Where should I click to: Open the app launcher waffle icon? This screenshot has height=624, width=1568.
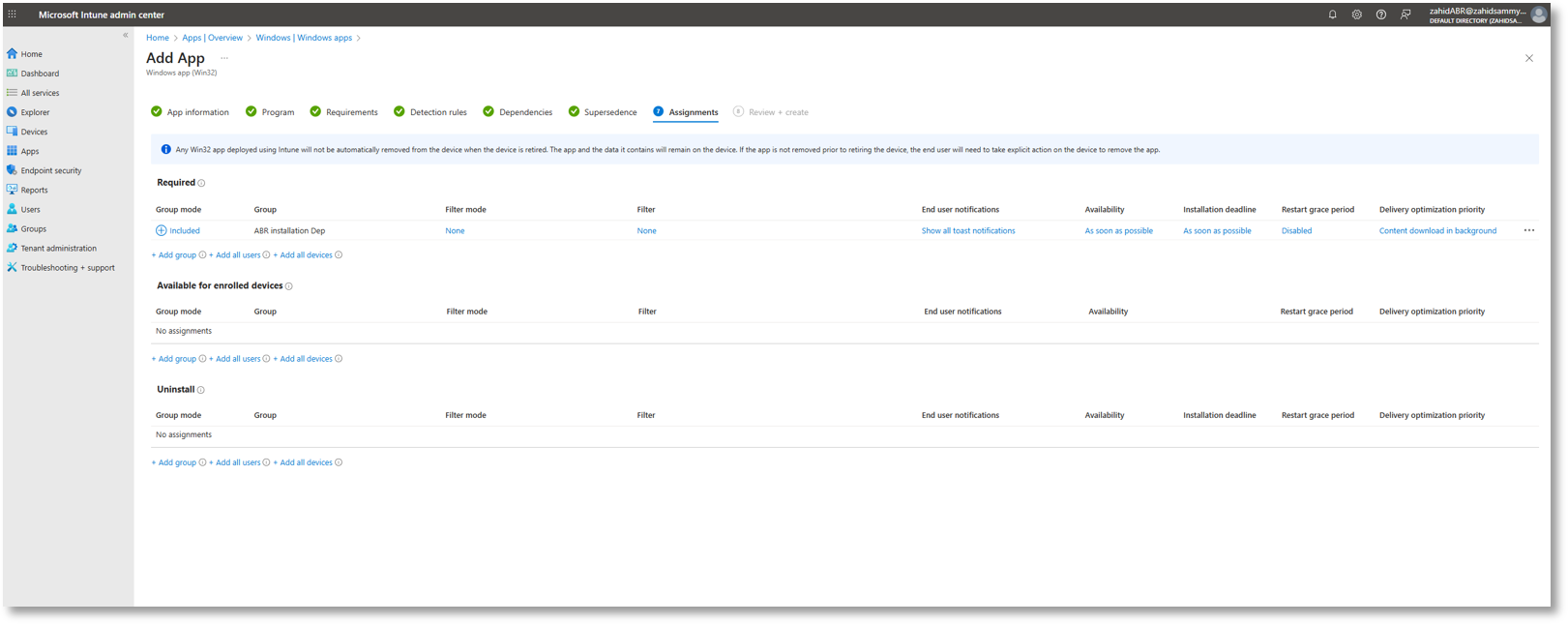12,15
